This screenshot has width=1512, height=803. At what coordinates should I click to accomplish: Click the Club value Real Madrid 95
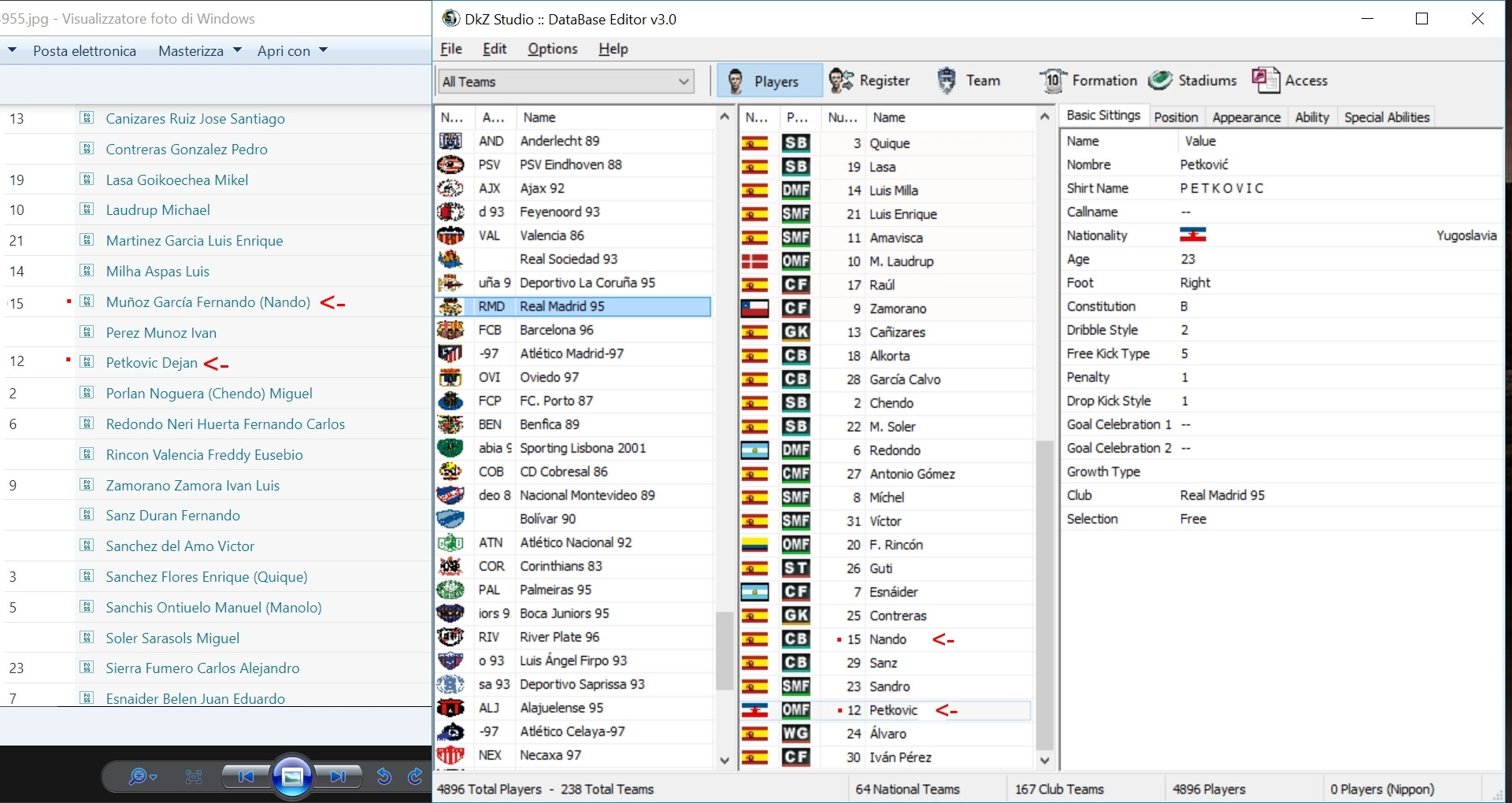(x=1222, y=495)
